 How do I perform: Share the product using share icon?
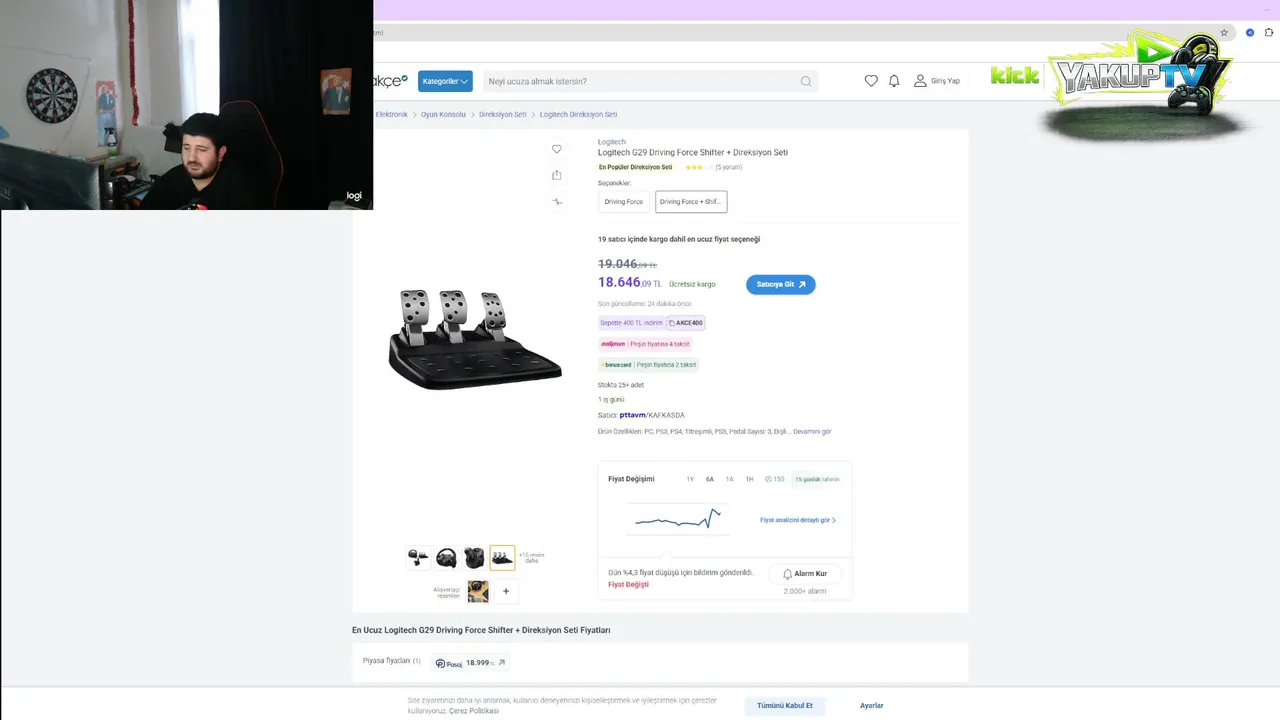pos(557,175)
